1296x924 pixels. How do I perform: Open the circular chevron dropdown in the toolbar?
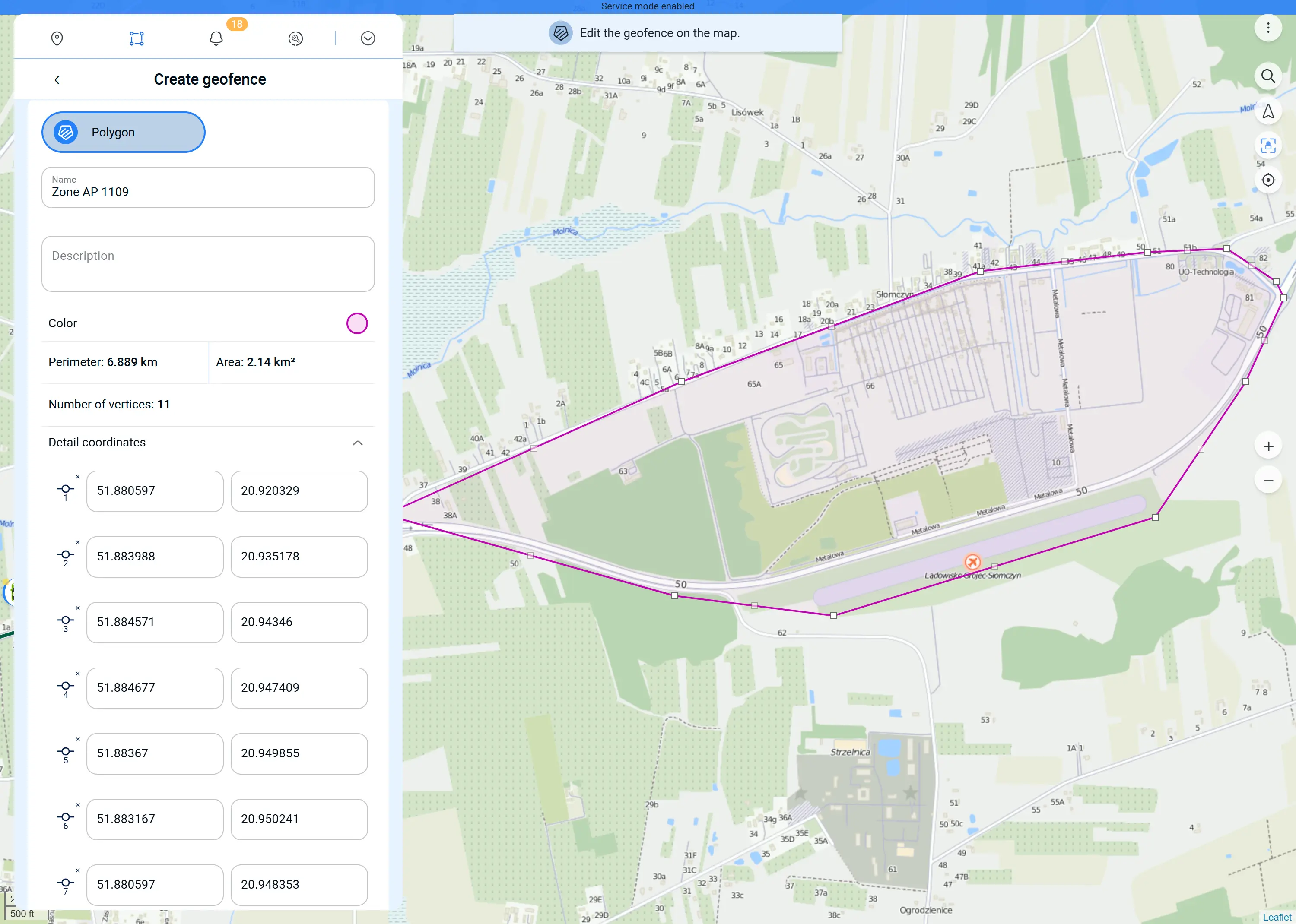click(x=368, y=38)
